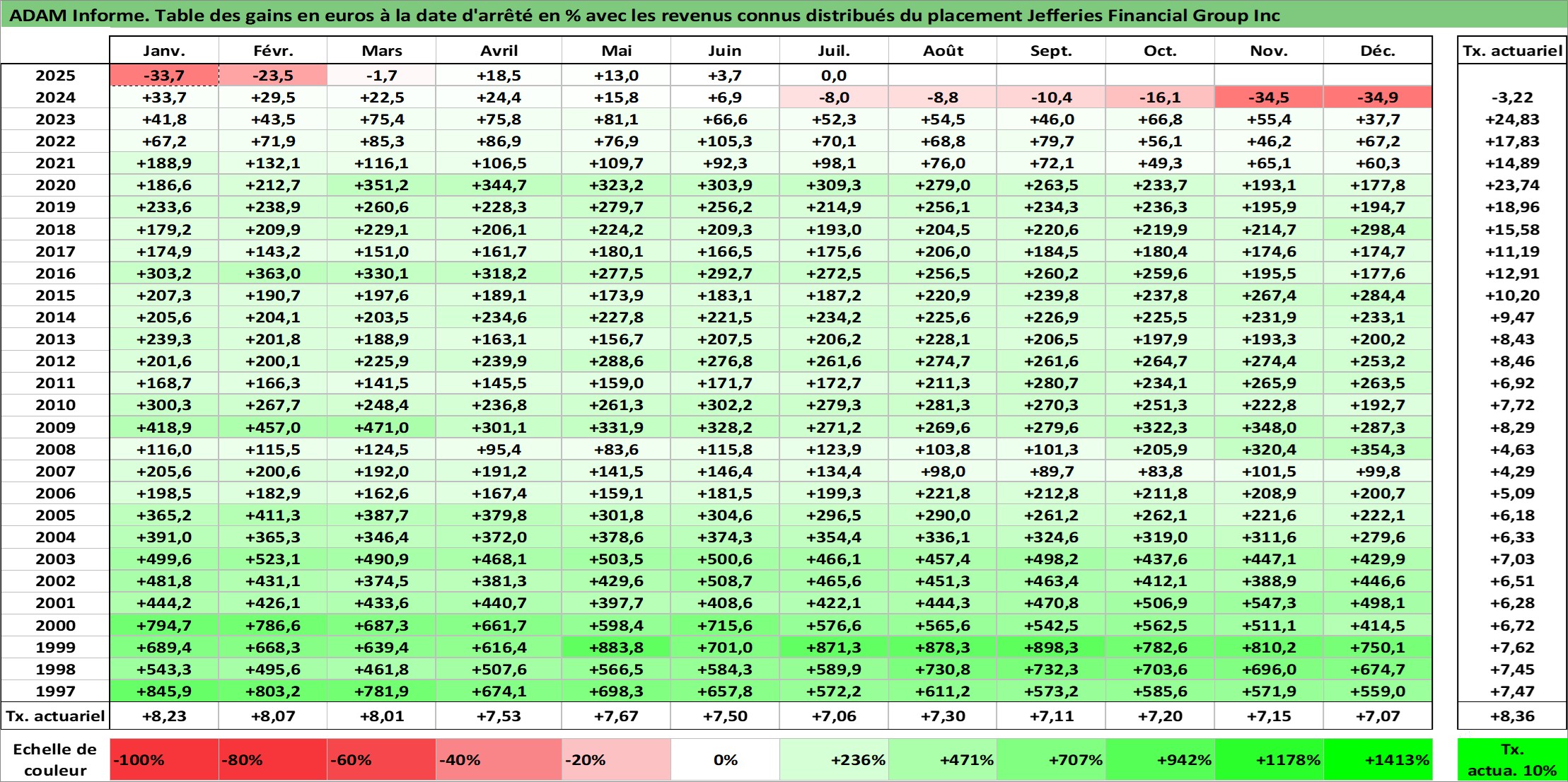
Task: Select the +298,4 cell for December 2018
Action: tap(1378, 229)
